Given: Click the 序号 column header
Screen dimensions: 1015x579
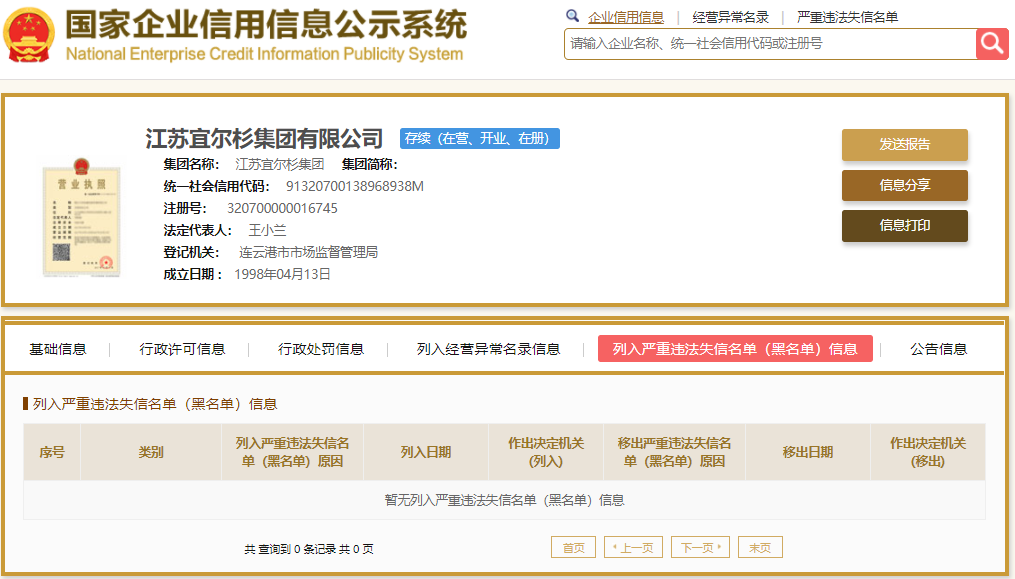Looking at the screenshot, I should 52,452.
